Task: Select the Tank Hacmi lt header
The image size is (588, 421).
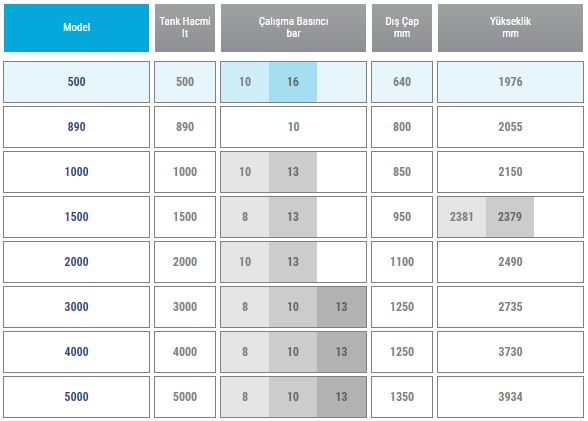Action: coord(185,28)
